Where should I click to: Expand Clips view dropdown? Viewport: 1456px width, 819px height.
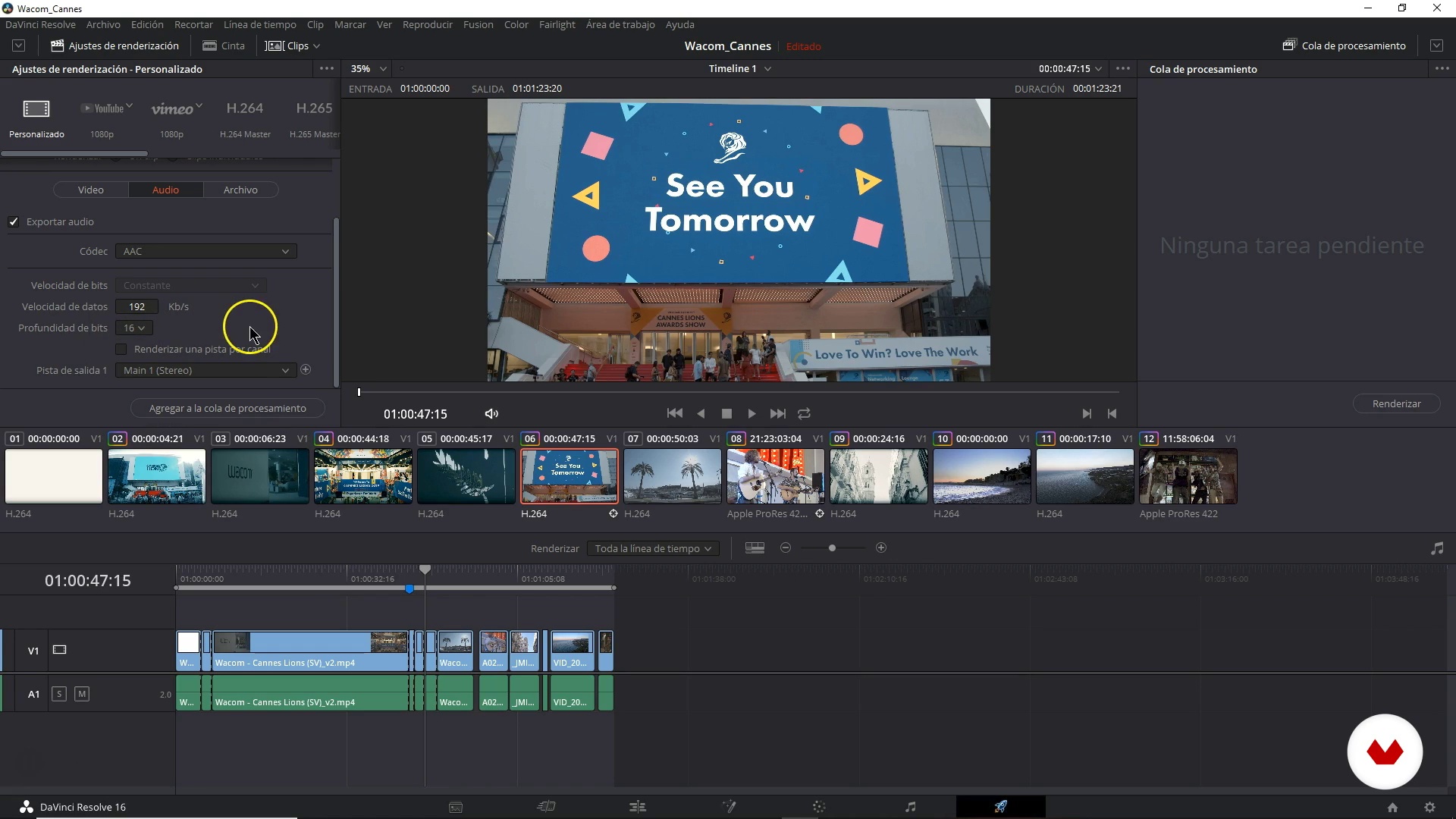coord(293,46)
